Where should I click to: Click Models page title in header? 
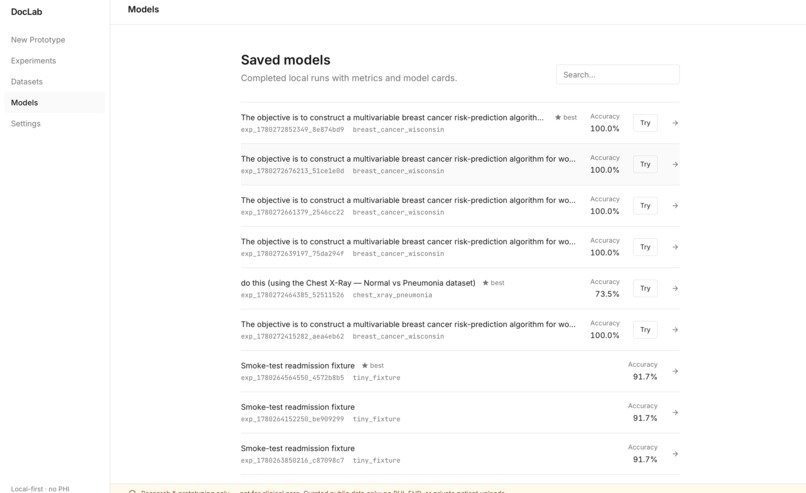tap(143, 9)
